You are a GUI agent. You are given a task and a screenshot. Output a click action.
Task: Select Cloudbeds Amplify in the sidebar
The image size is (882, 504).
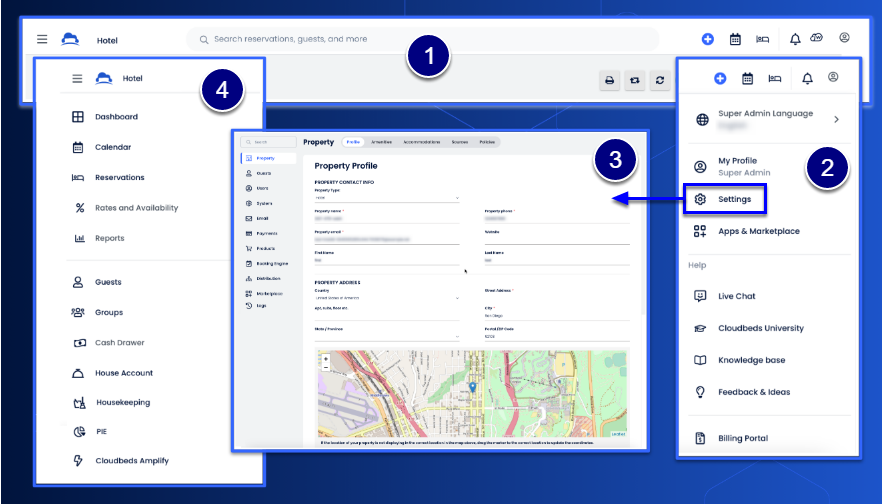[131, 461]
